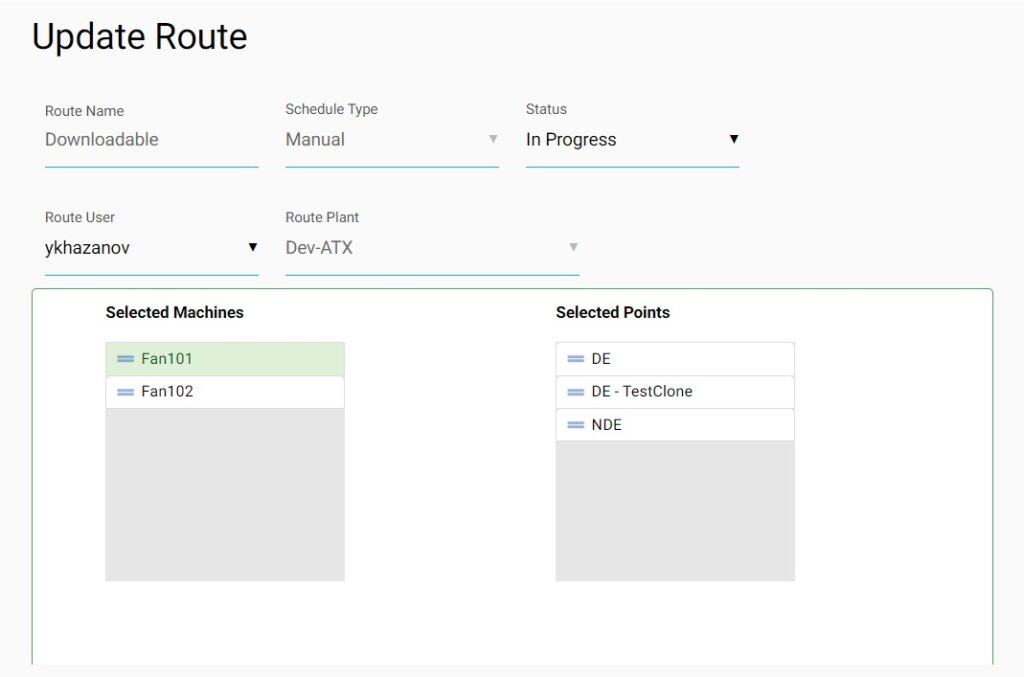The height and width of the screenshot is (677, 1024).
Task: Open the Status dropdown arrow
Action: click(x=733, y=140)
